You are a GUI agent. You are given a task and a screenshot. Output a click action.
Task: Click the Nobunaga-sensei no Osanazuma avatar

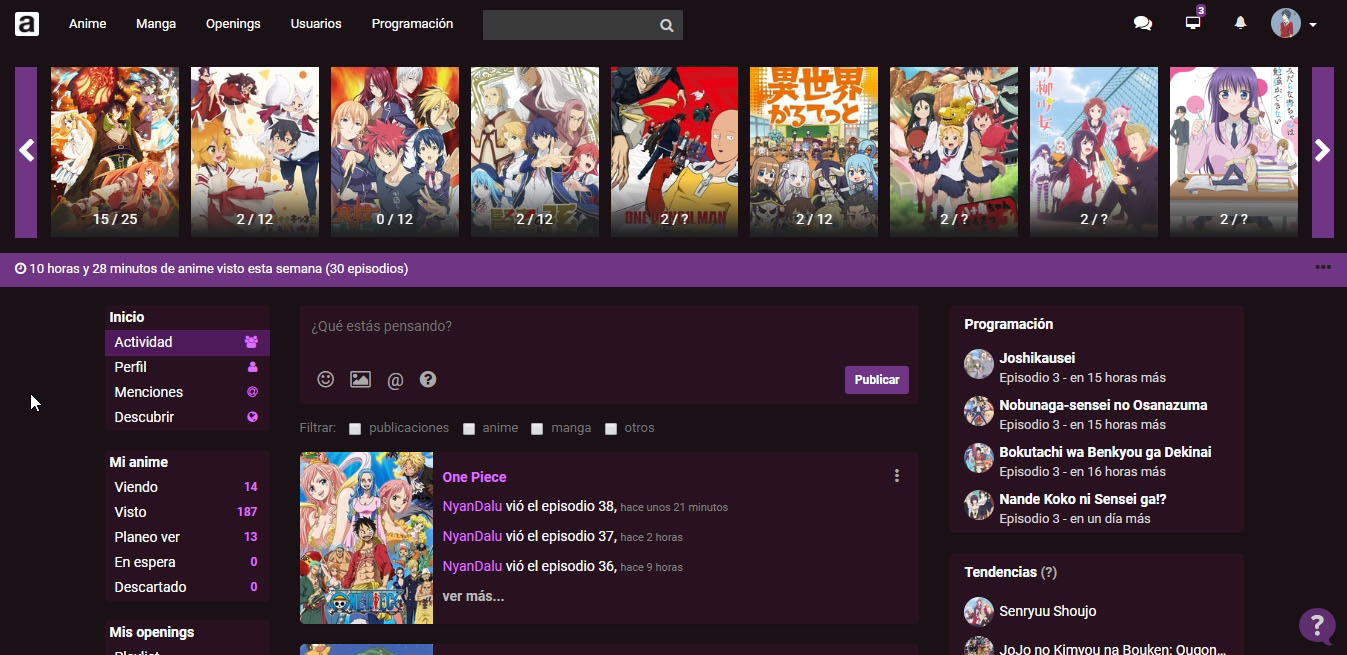[979, 411]
